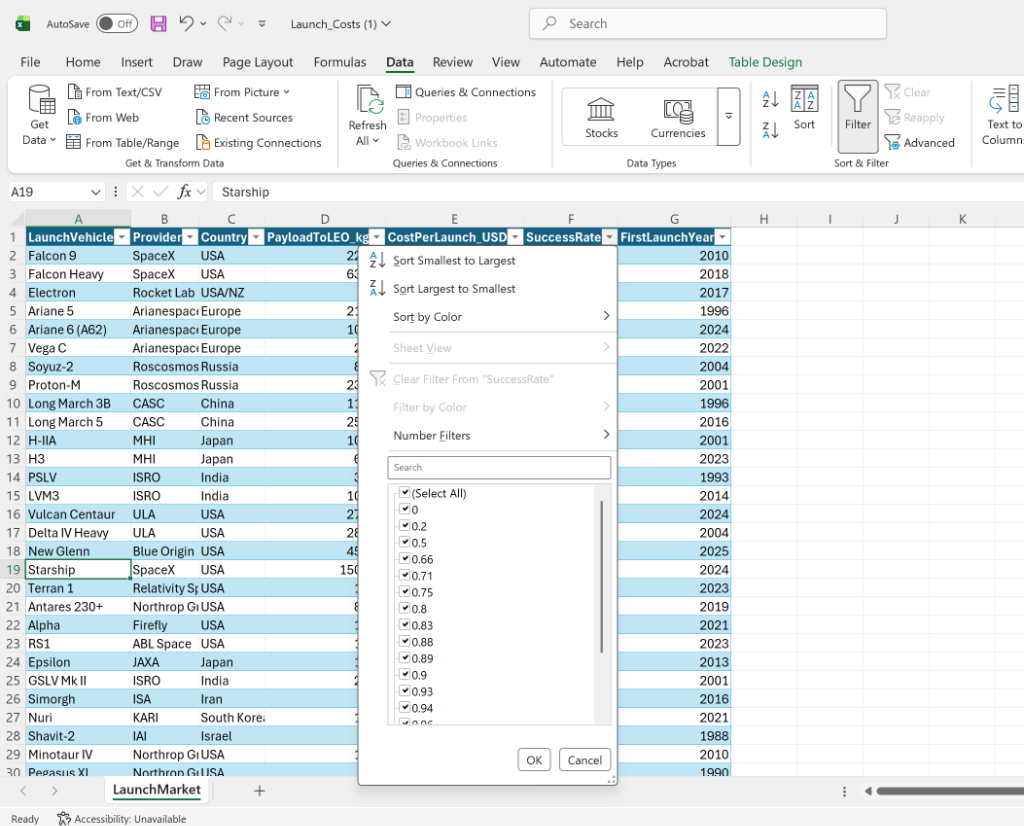Click the Accessibility status icon

click(x=63, y=818)
